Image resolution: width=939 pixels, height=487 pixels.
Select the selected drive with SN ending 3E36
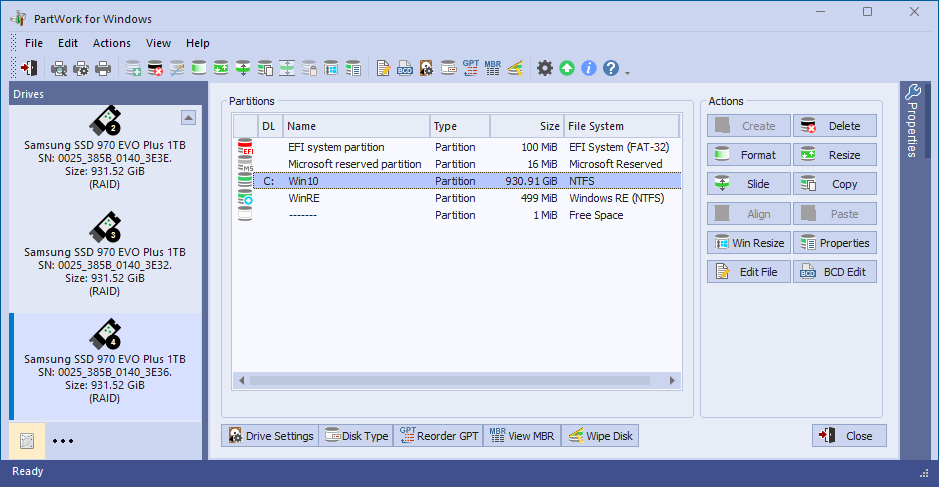(x=105, y=366)
